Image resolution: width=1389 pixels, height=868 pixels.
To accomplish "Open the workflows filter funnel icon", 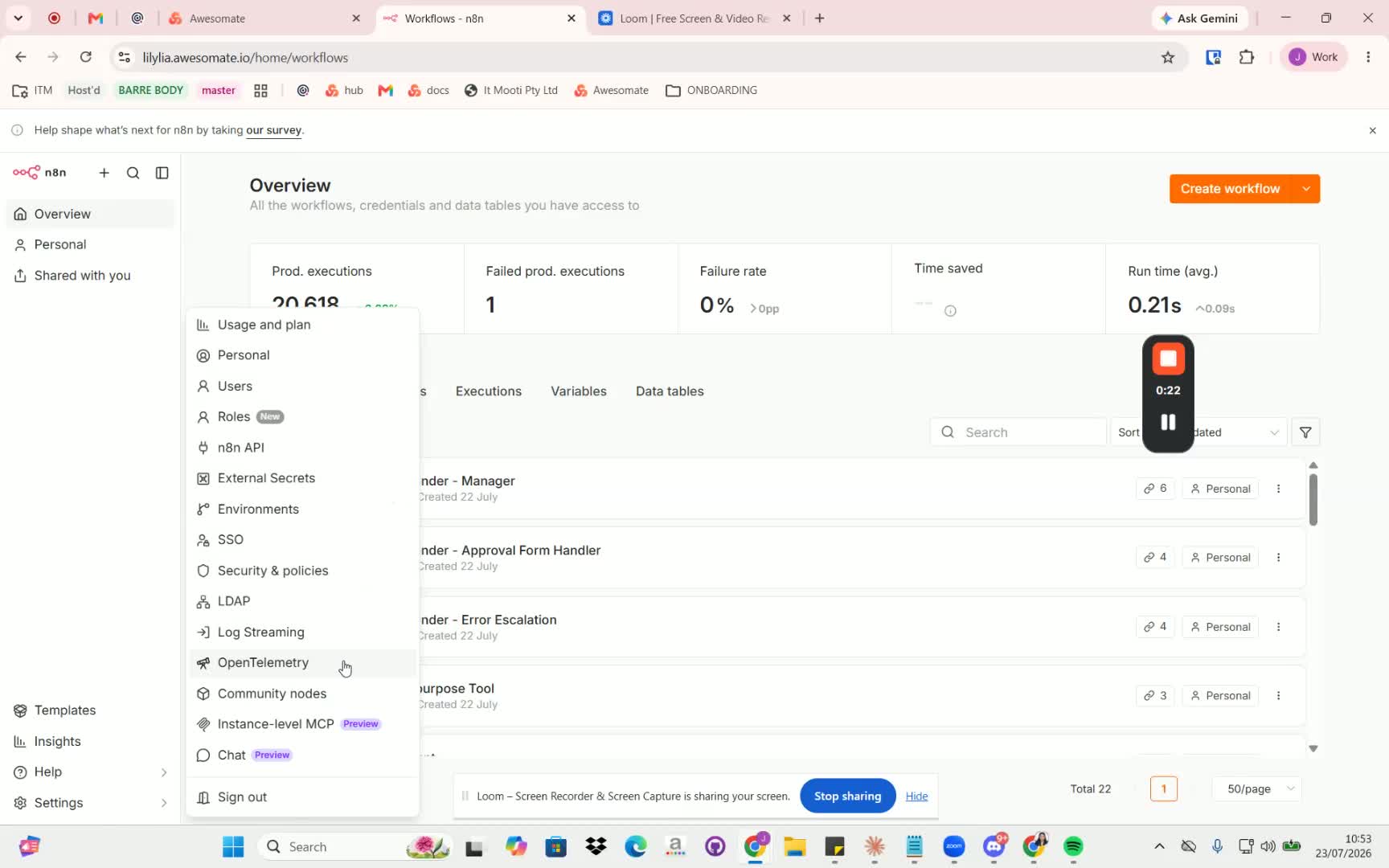I will pos(1305,432).
